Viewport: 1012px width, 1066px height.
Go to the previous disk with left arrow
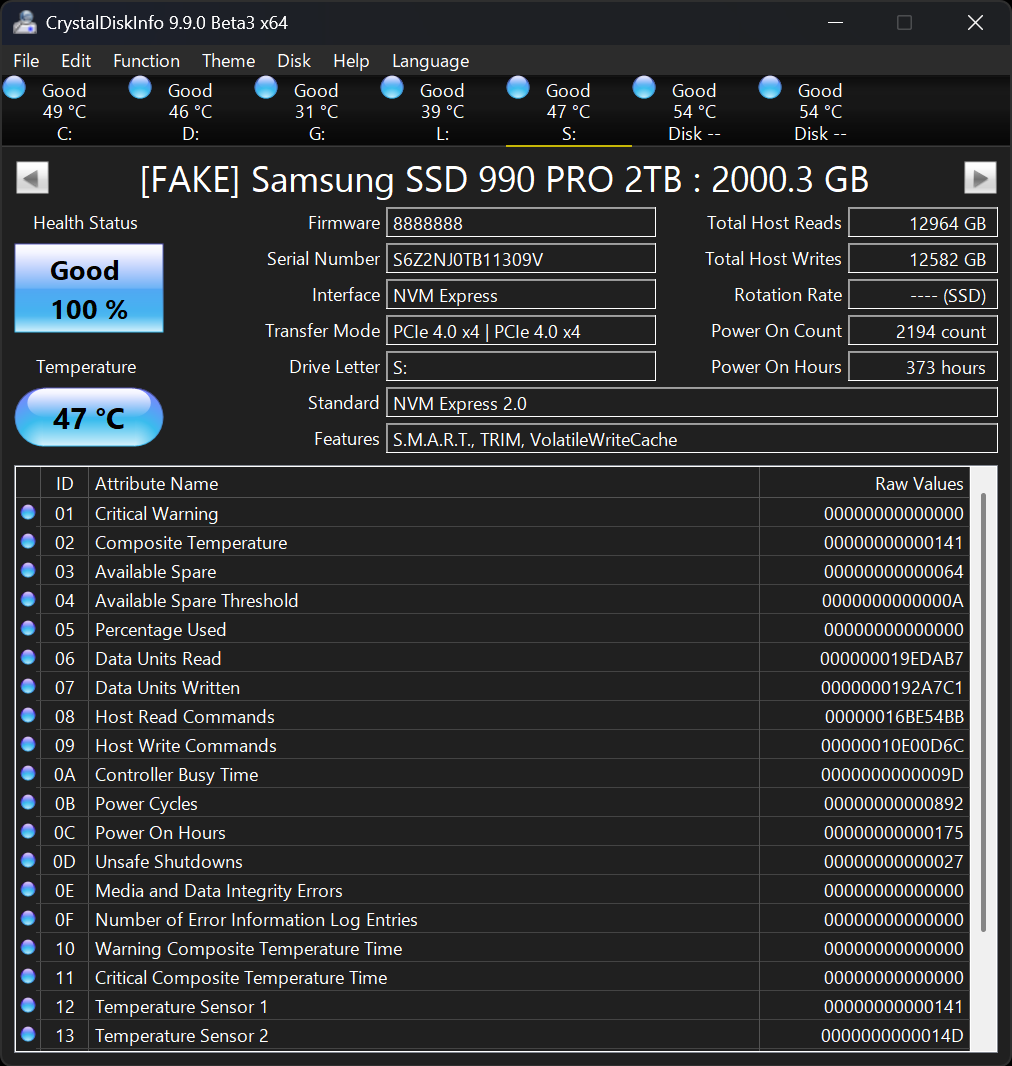click(x=32, y=178)
